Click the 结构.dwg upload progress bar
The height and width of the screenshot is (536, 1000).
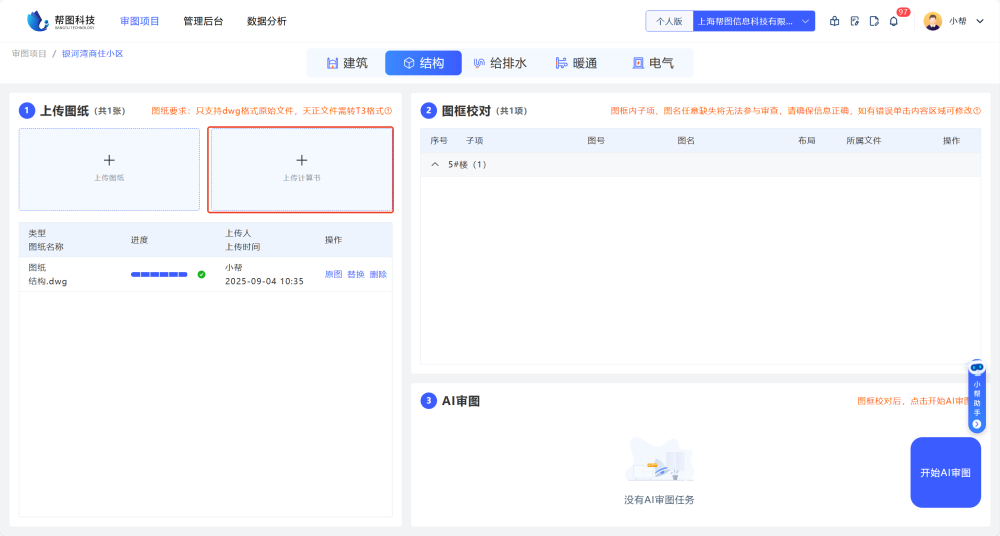coord(159,274)
